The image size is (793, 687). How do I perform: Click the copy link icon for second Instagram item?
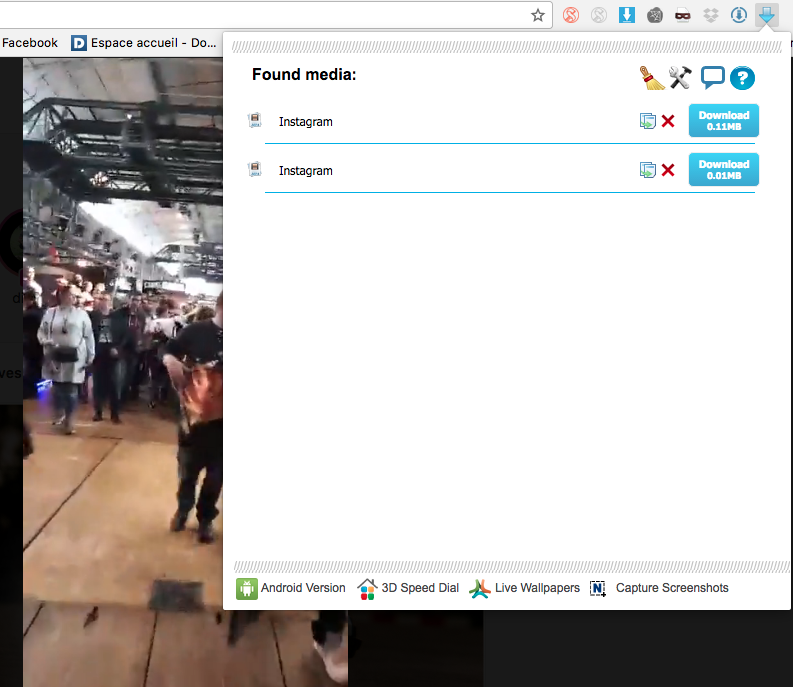[x=648, y=170]
